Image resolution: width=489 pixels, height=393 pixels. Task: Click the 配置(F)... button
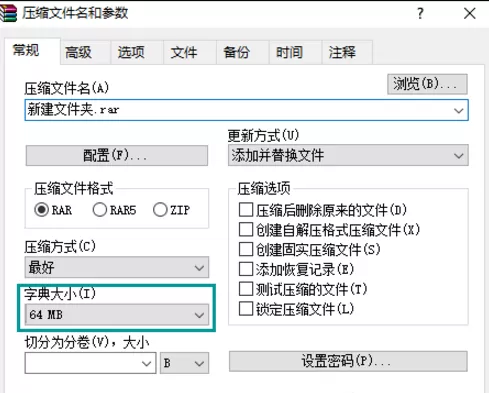point(117,155)
